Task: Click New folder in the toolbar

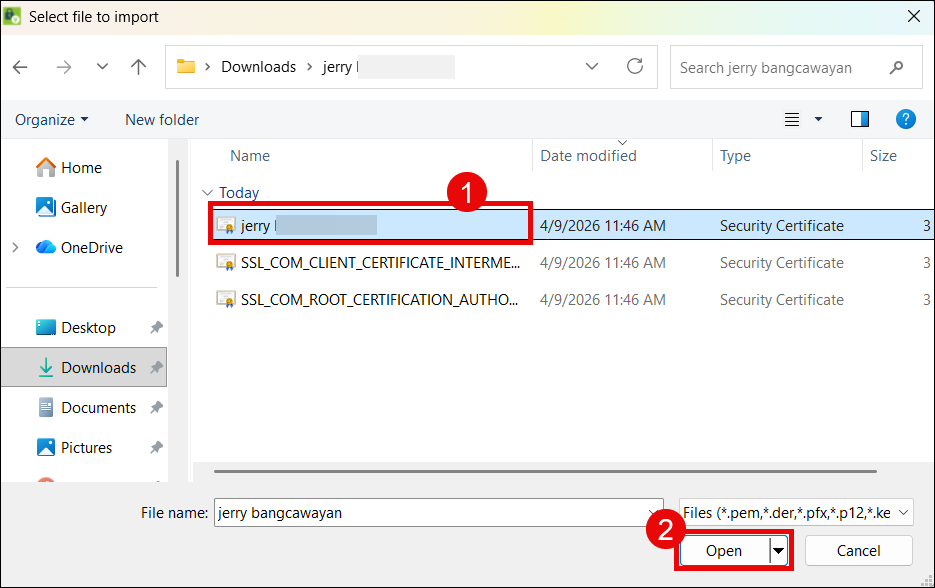Action: [x=162, y=120]
